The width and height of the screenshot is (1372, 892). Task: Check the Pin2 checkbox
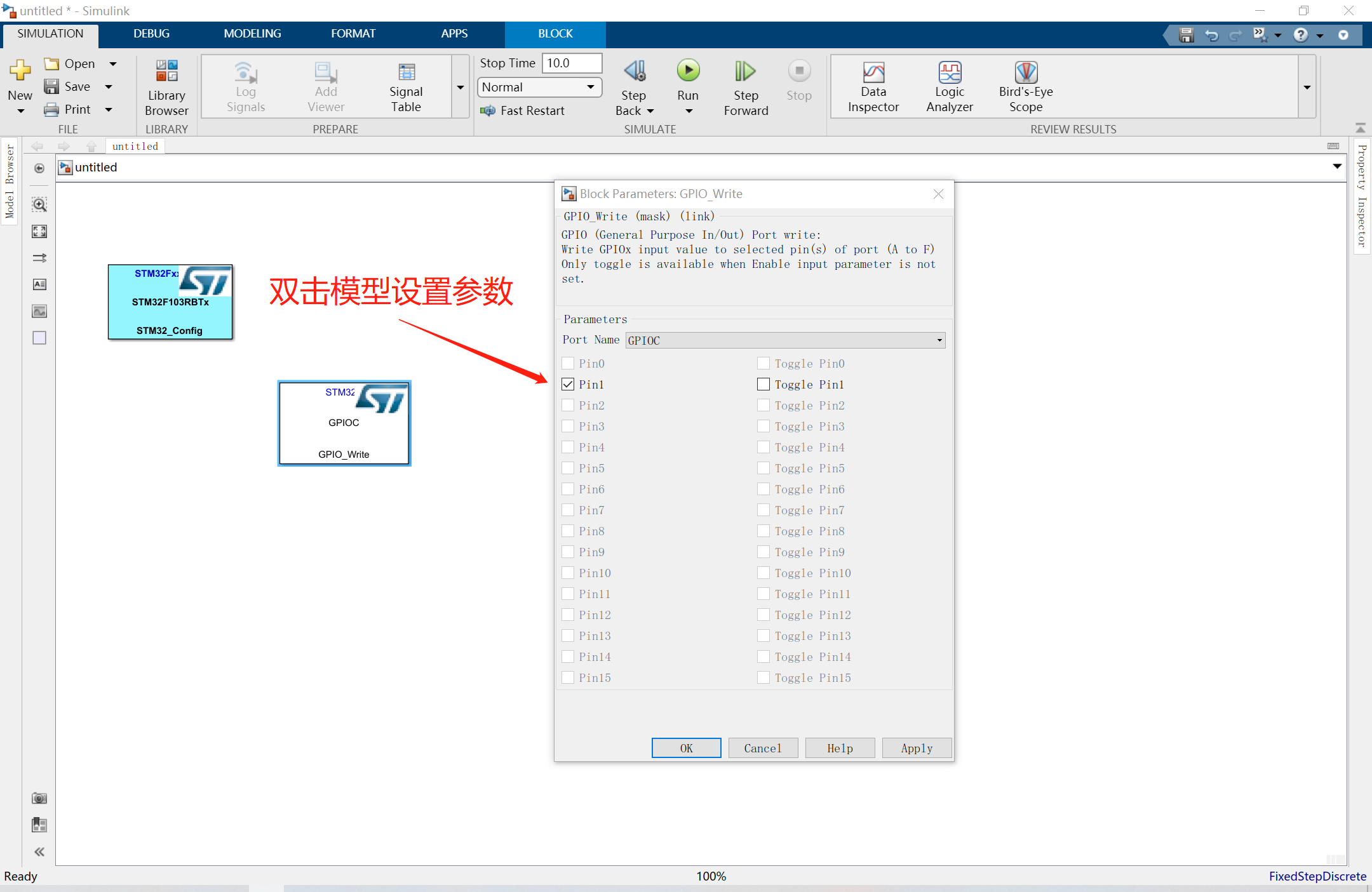coord(568,405)
